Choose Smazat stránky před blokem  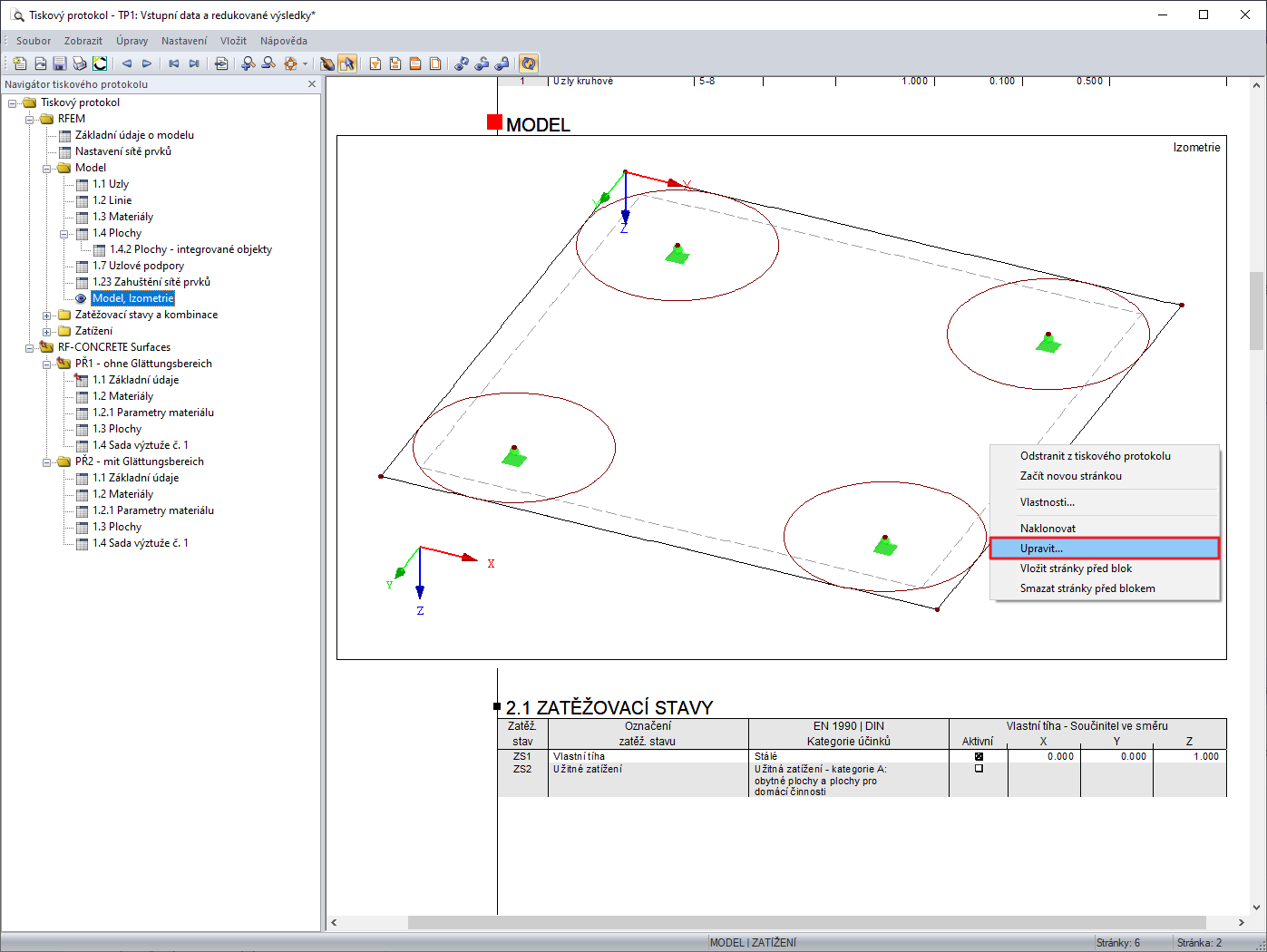[1105, 588]
